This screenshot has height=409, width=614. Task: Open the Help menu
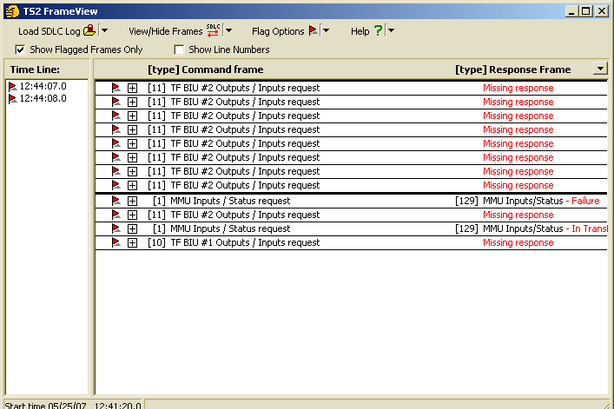[x=360, y=31]
